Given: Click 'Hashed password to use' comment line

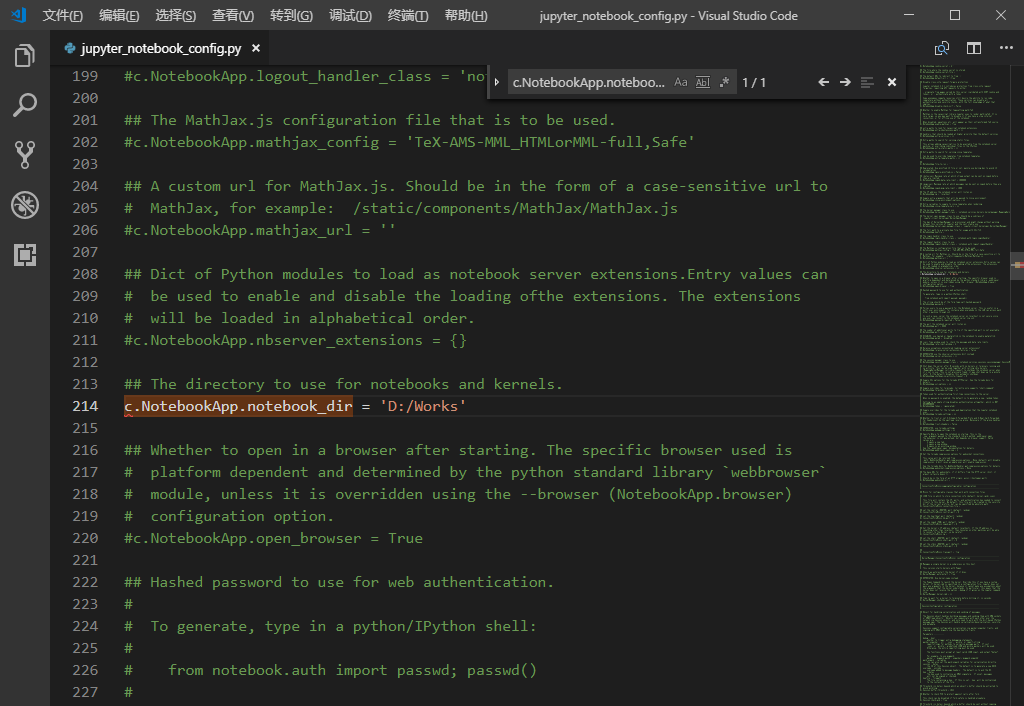Looking at the screenshot, I should pos(339,582).
